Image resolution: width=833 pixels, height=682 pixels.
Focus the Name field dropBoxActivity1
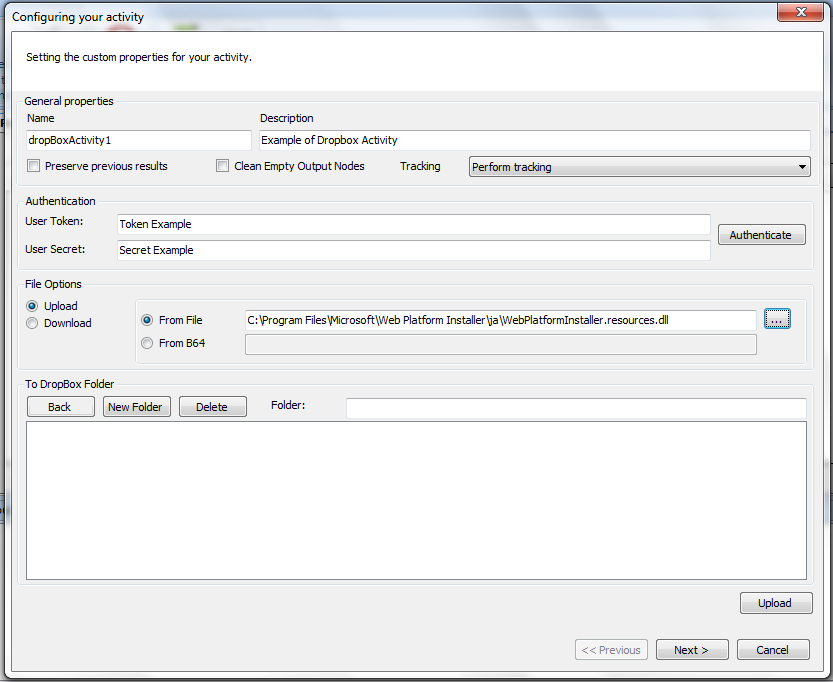point(139,140)
